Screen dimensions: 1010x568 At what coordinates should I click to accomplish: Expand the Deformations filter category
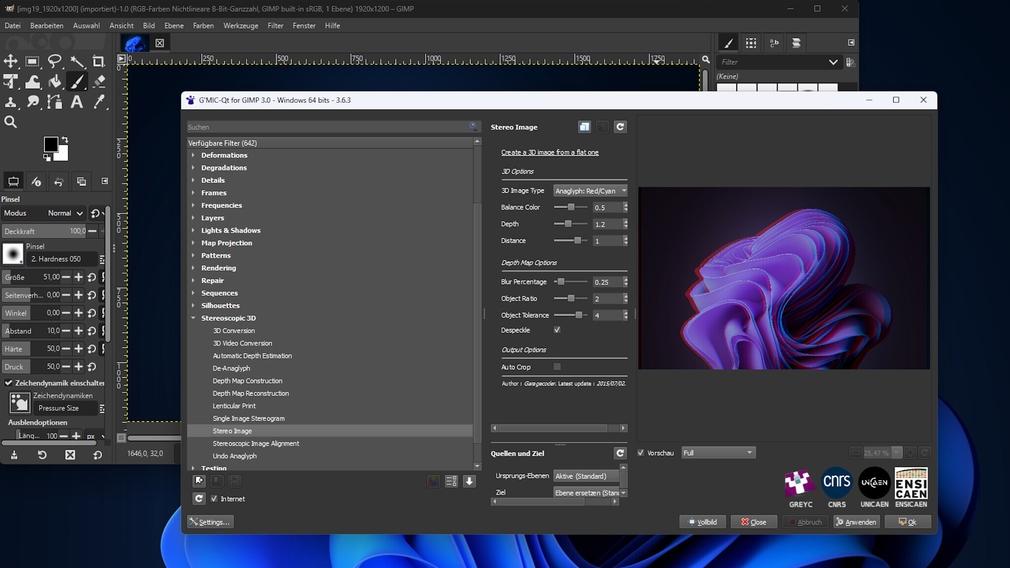[193, 155]
